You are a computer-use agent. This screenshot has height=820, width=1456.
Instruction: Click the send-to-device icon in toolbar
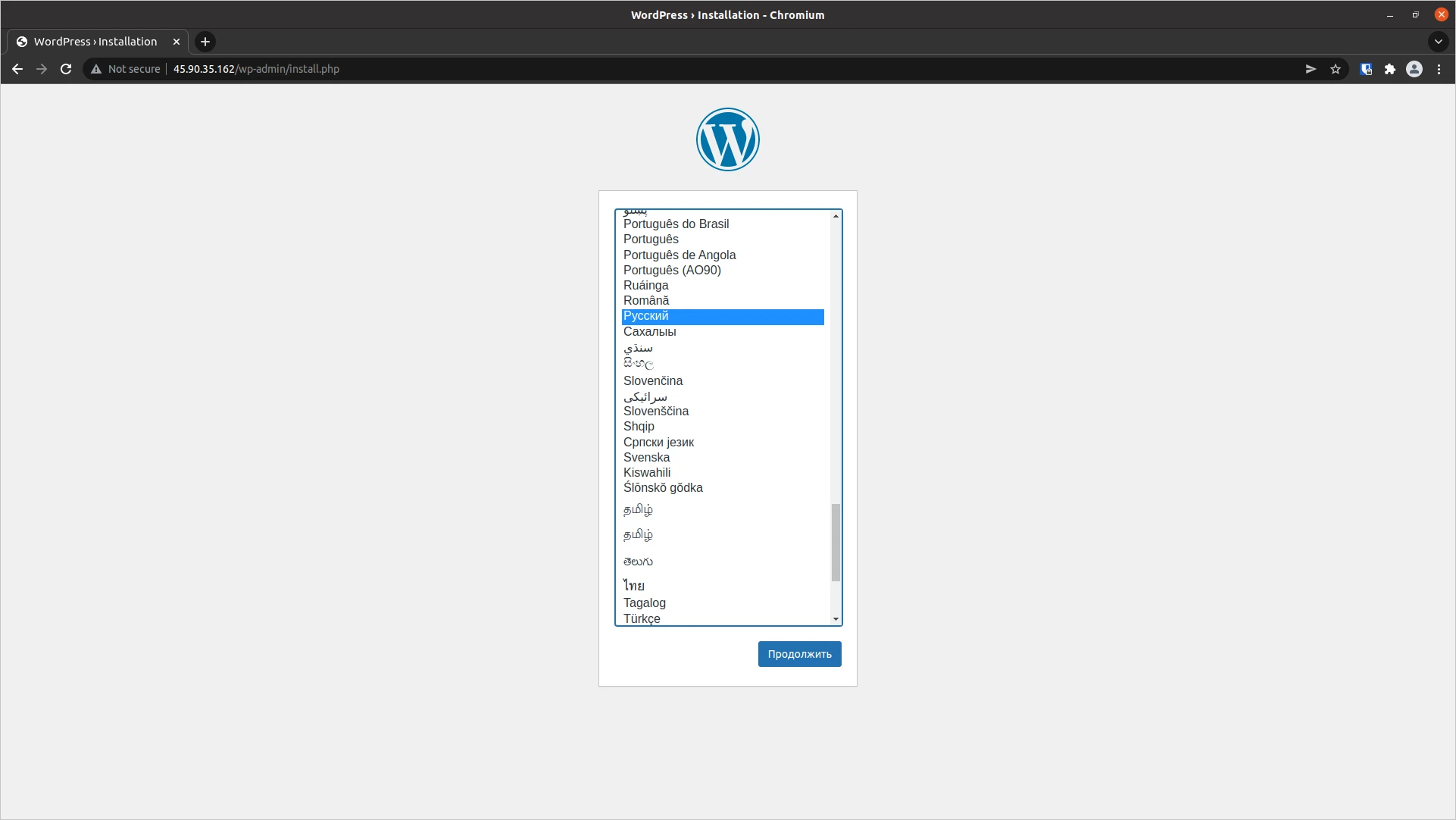point(1310,69)
